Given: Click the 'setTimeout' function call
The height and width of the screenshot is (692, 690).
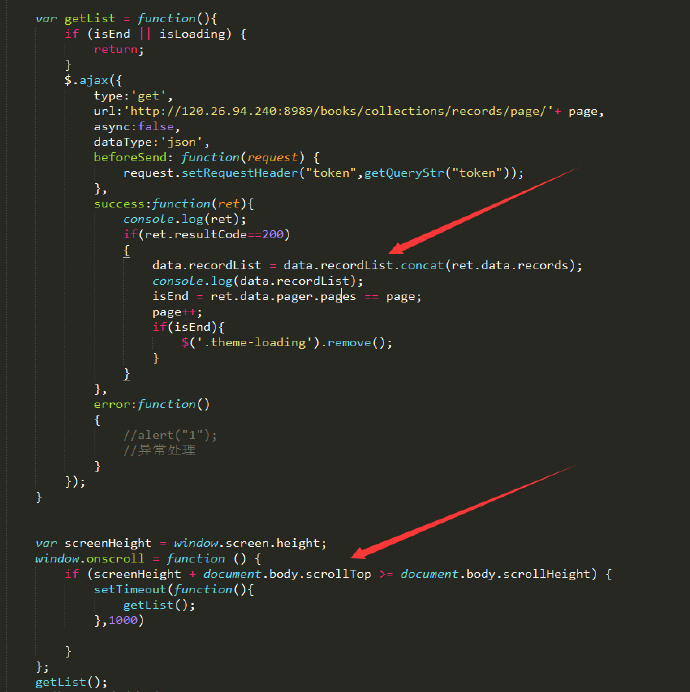Looking at the screenshot, I should point(130,590).
